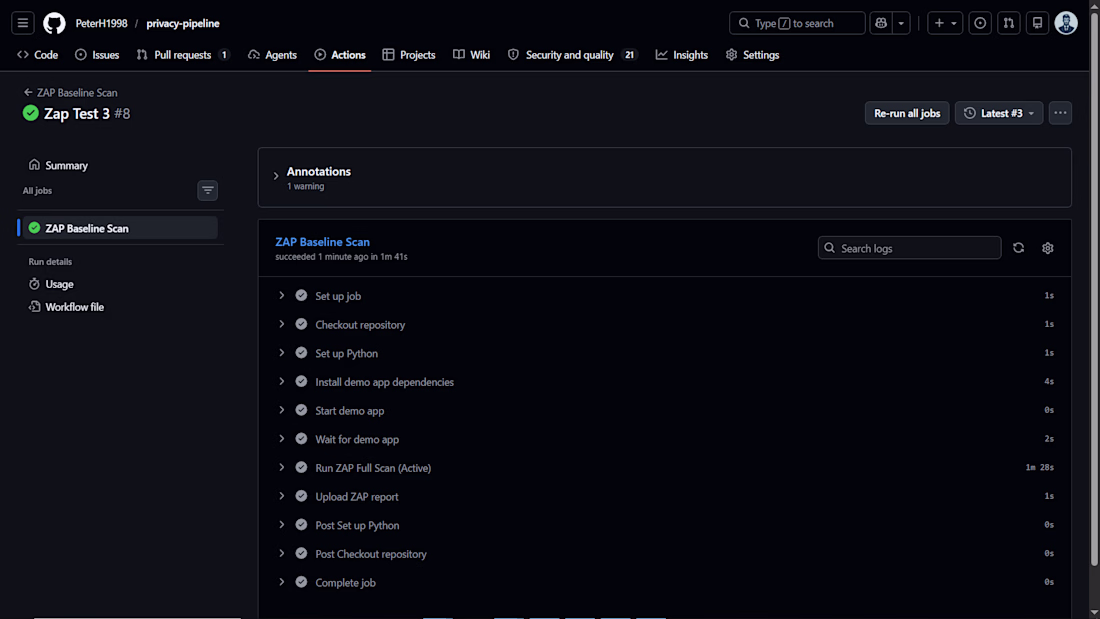
Task: Open pull requests icon in header
Action: click(x=1009, y=23)
